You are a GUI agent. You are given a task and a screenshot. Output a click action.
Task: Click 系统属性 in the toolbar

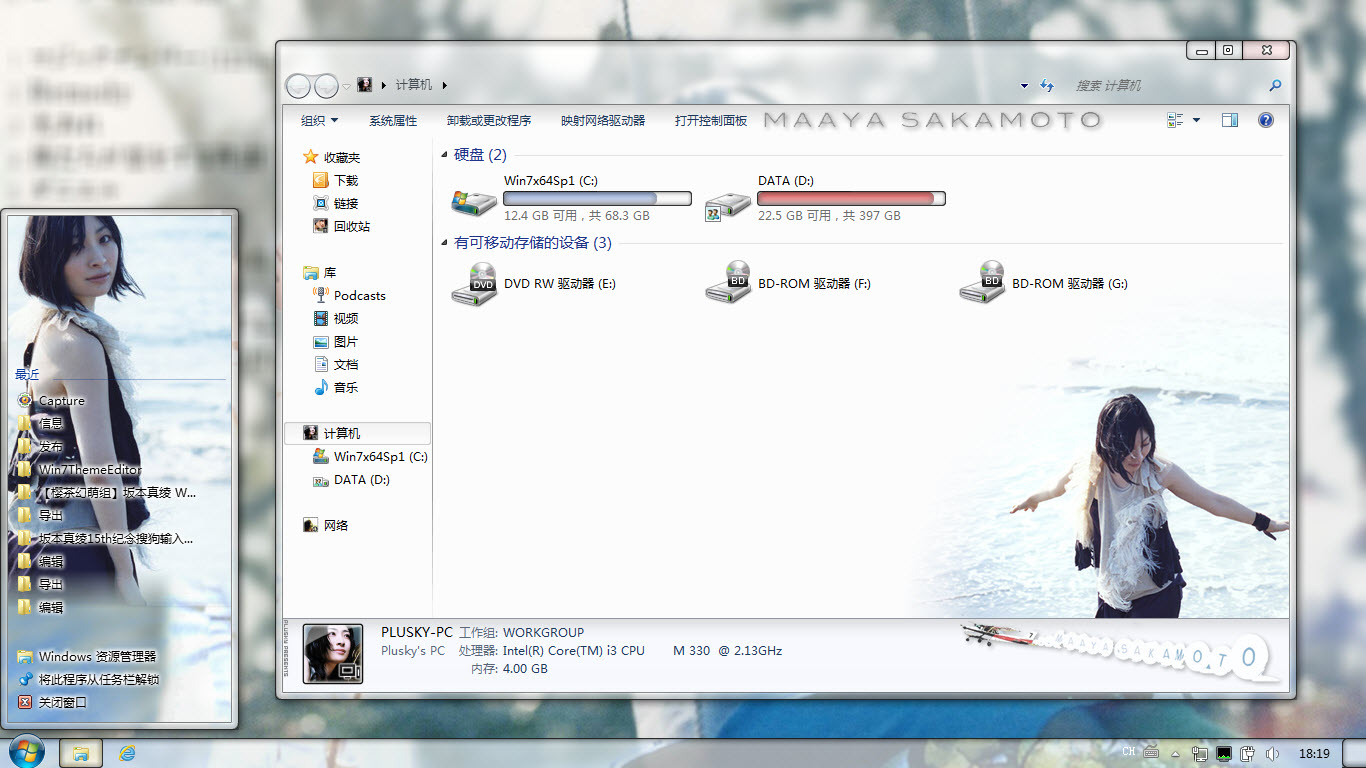393,120
